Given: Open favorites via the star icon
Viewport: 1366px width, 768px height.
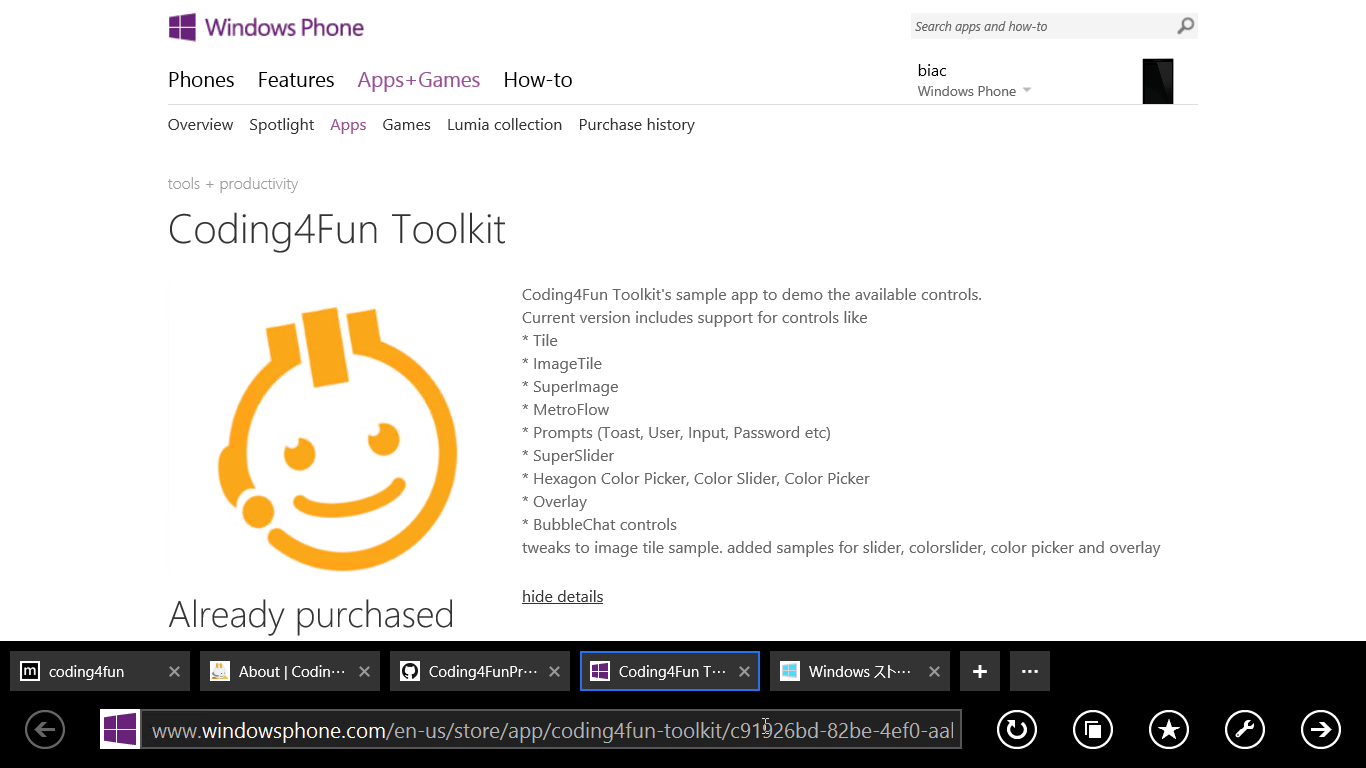Looking at the screenshot, I should point(1168,730).
